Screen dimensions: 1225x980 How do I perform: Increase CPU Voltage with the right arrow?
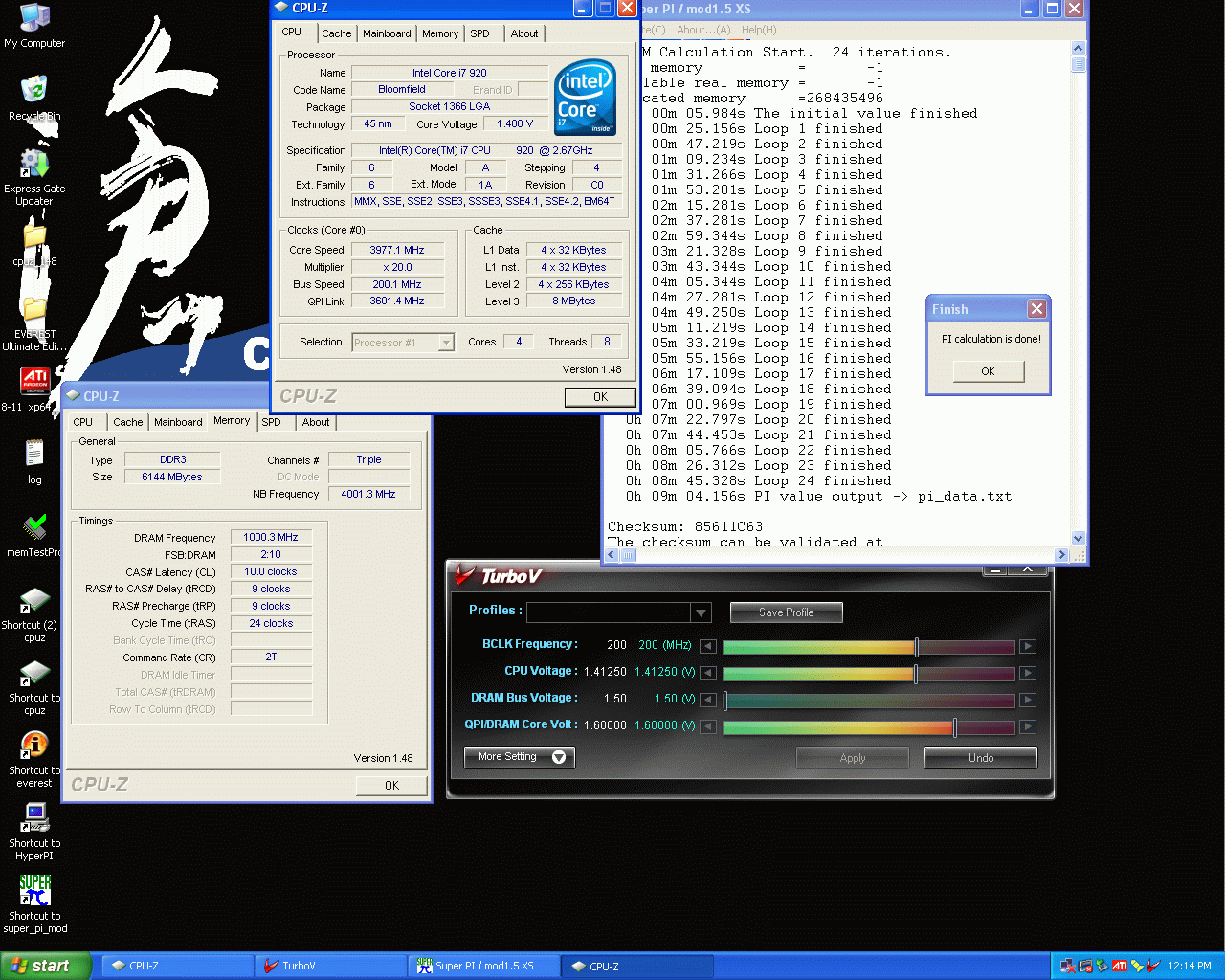(1028, 673)
